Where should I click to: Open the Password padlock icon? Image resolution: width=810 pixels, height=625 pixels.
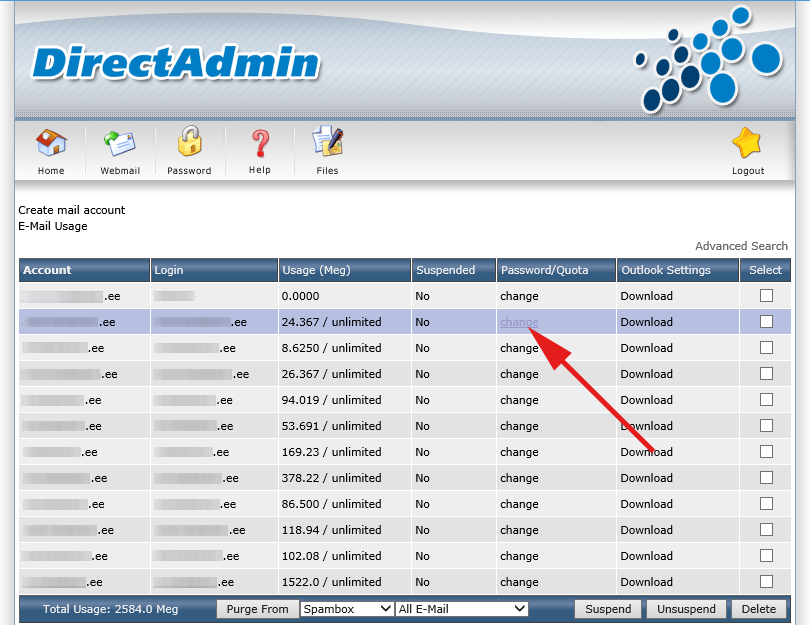coord(190,141)
